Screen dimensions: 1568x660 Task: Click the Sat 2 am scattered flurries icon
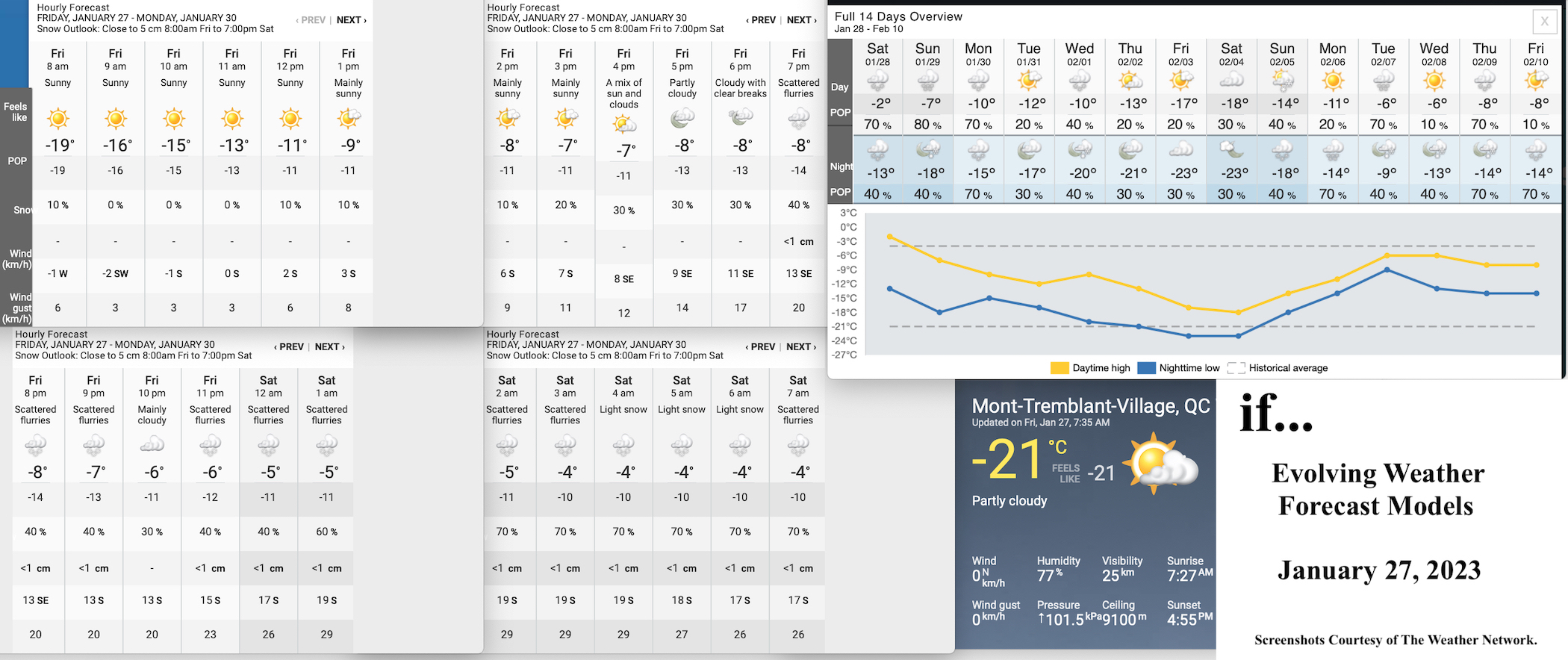pyautogui.click(x=507, y=446)
